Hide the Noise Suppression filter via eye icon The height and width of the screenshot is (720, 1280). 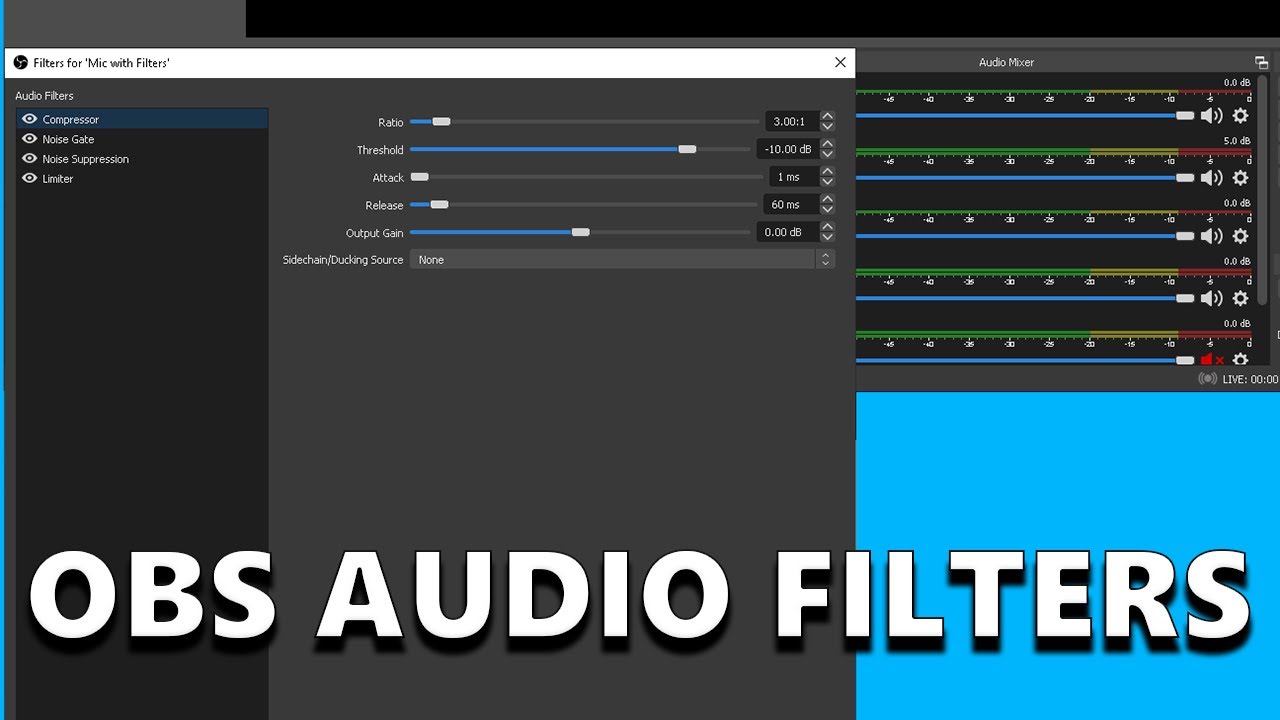29,159
